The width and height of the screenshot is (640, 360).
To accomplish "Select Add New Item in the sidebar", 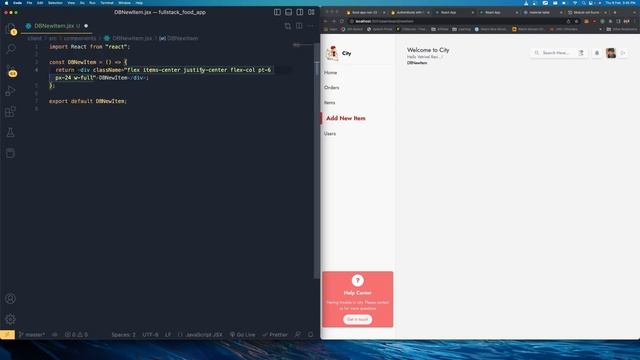I will click(346, 118).
